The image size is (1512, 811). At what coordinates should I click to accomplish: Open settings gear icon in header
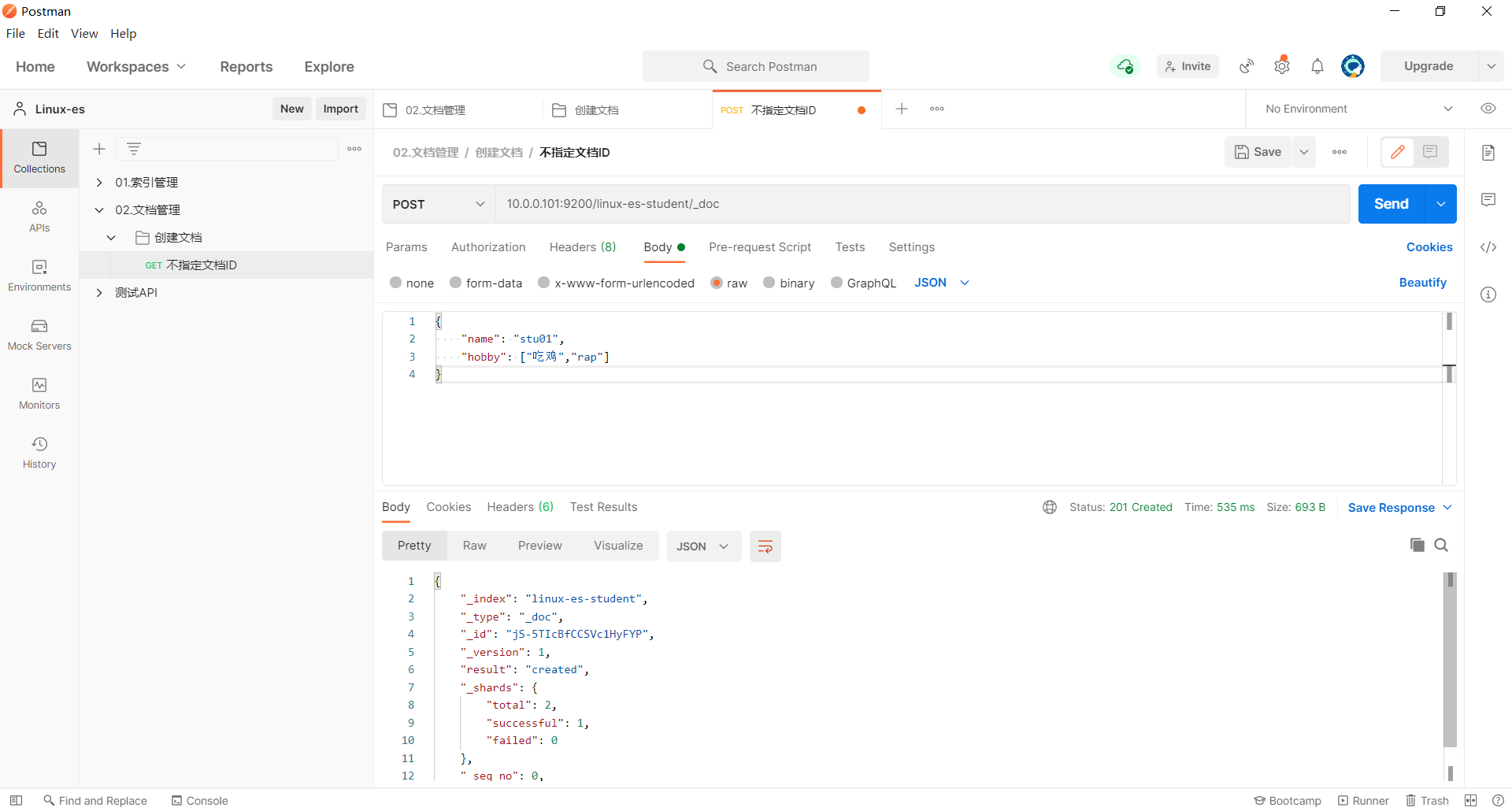click(1282, 66)
